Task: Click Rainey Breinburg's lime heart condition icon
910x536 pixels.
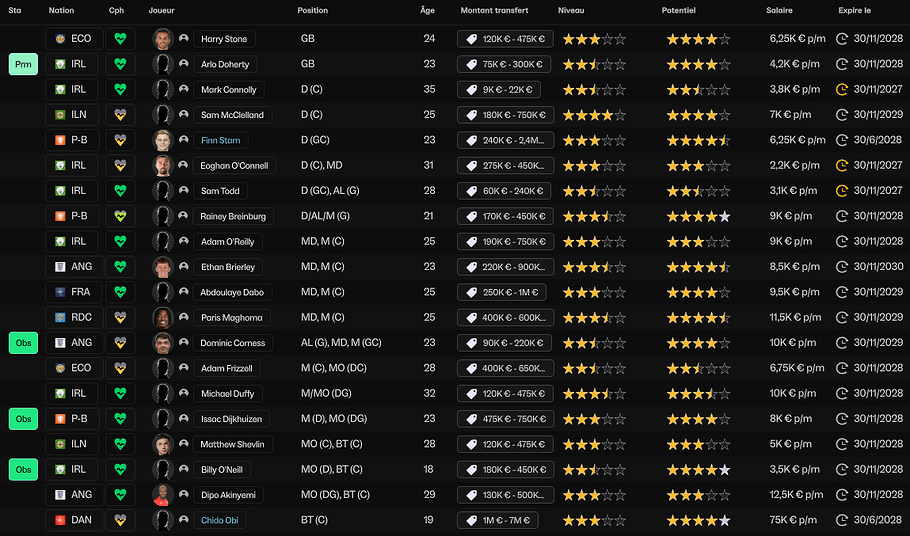Action: [x=120, y=216]
